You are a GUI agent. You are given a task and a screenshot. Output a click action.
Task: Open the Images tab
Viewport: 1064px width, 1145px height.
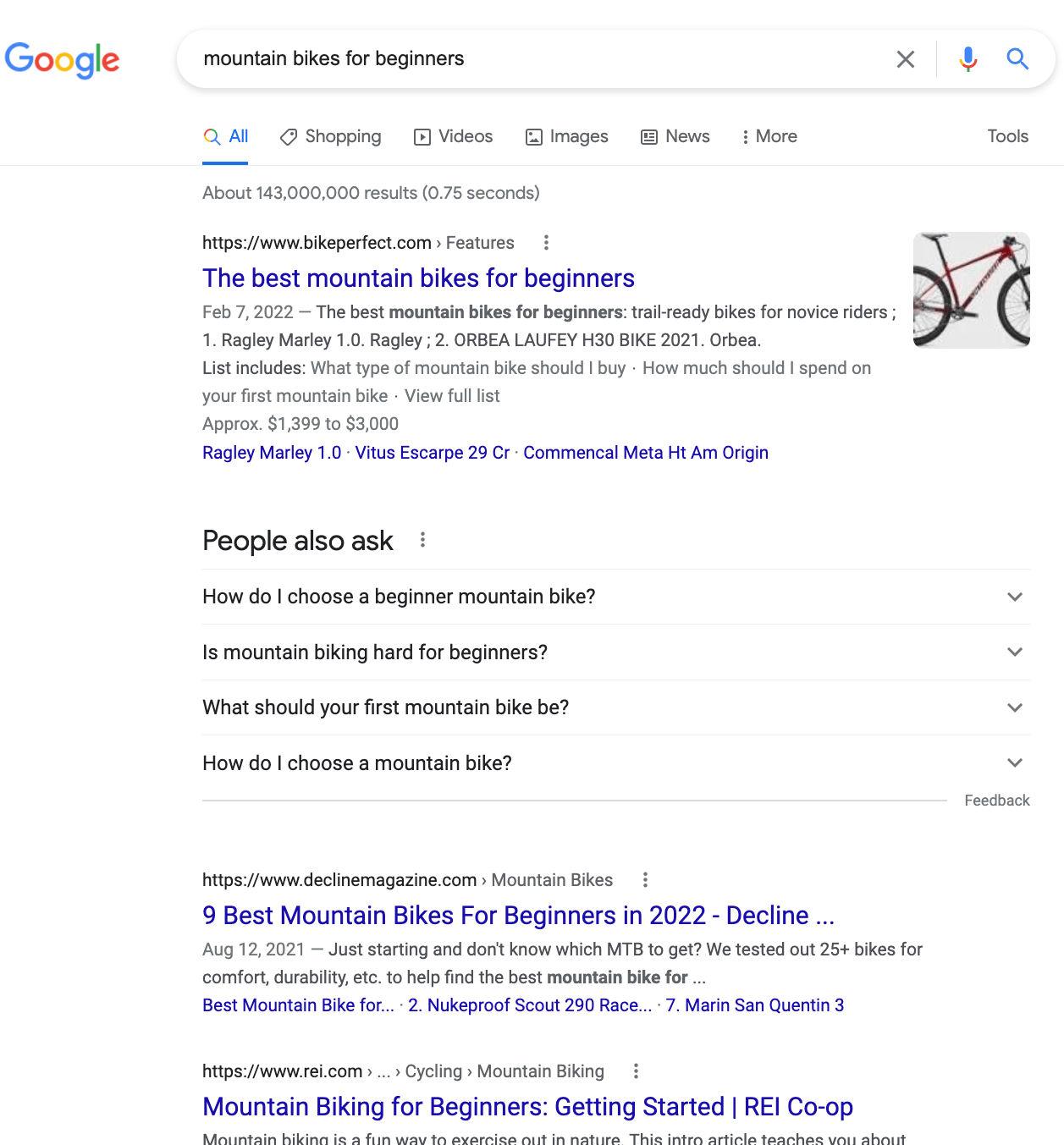point(566,136)
